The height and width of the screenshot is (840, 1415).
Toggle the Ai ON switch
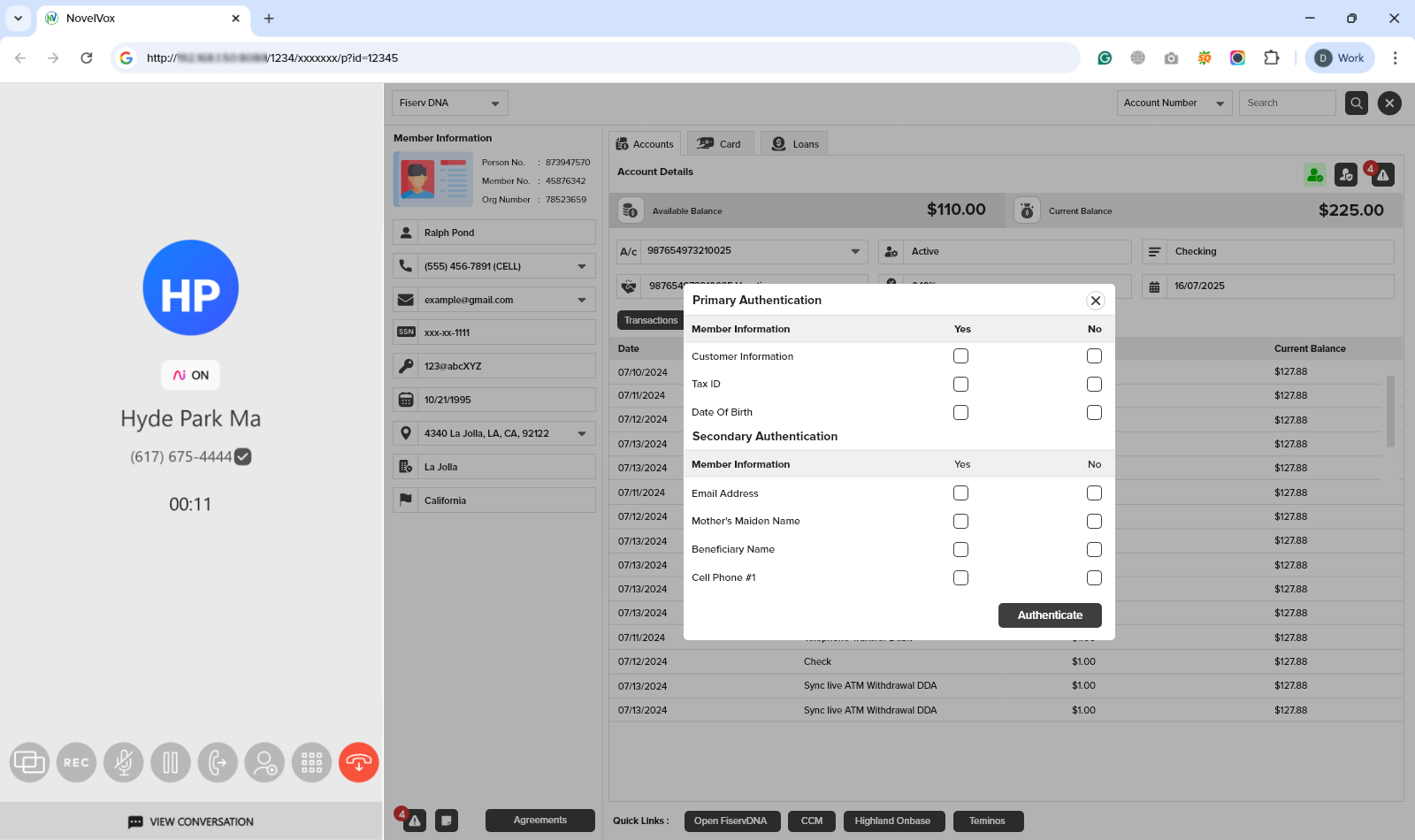[190, 375]
